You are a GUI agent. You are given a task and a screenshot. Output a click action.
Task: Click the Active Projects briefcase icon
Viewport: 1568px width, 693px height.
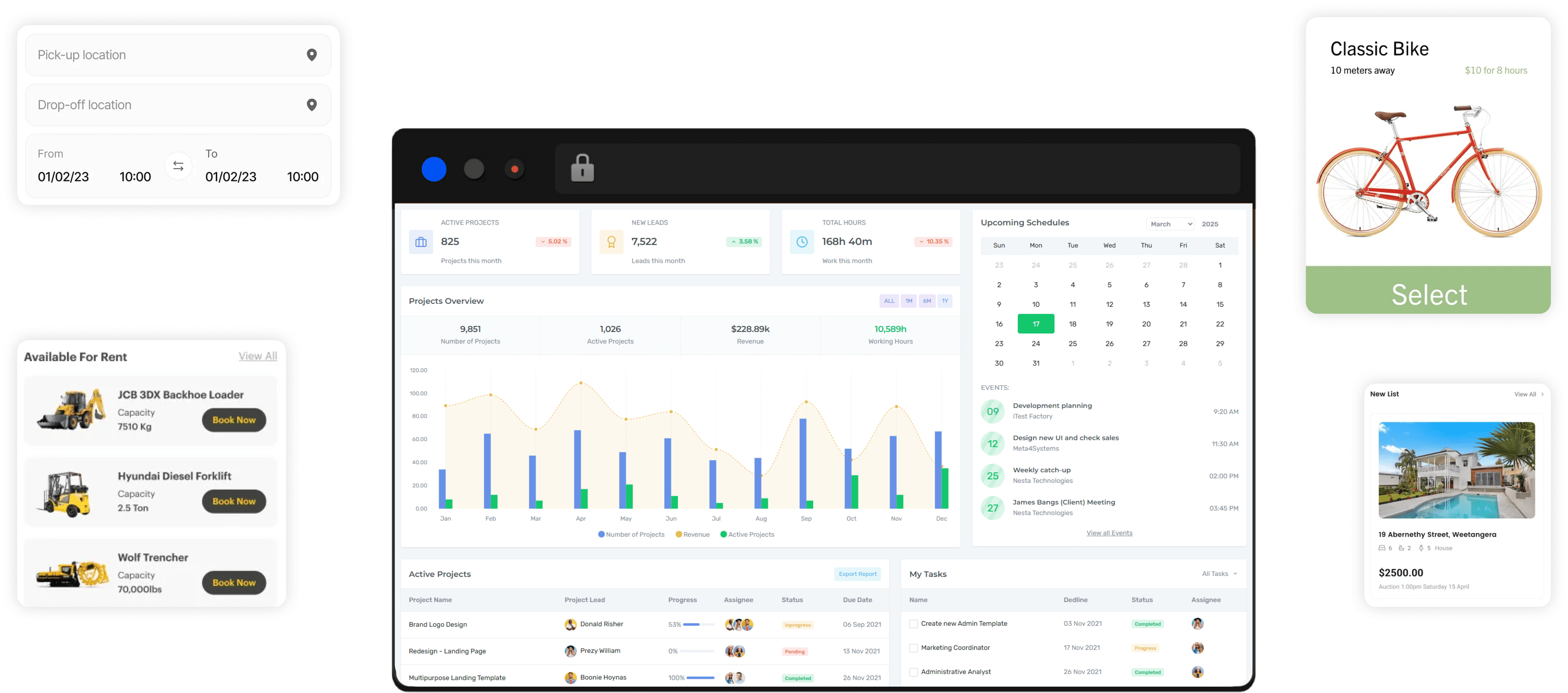tap(421, 242)
